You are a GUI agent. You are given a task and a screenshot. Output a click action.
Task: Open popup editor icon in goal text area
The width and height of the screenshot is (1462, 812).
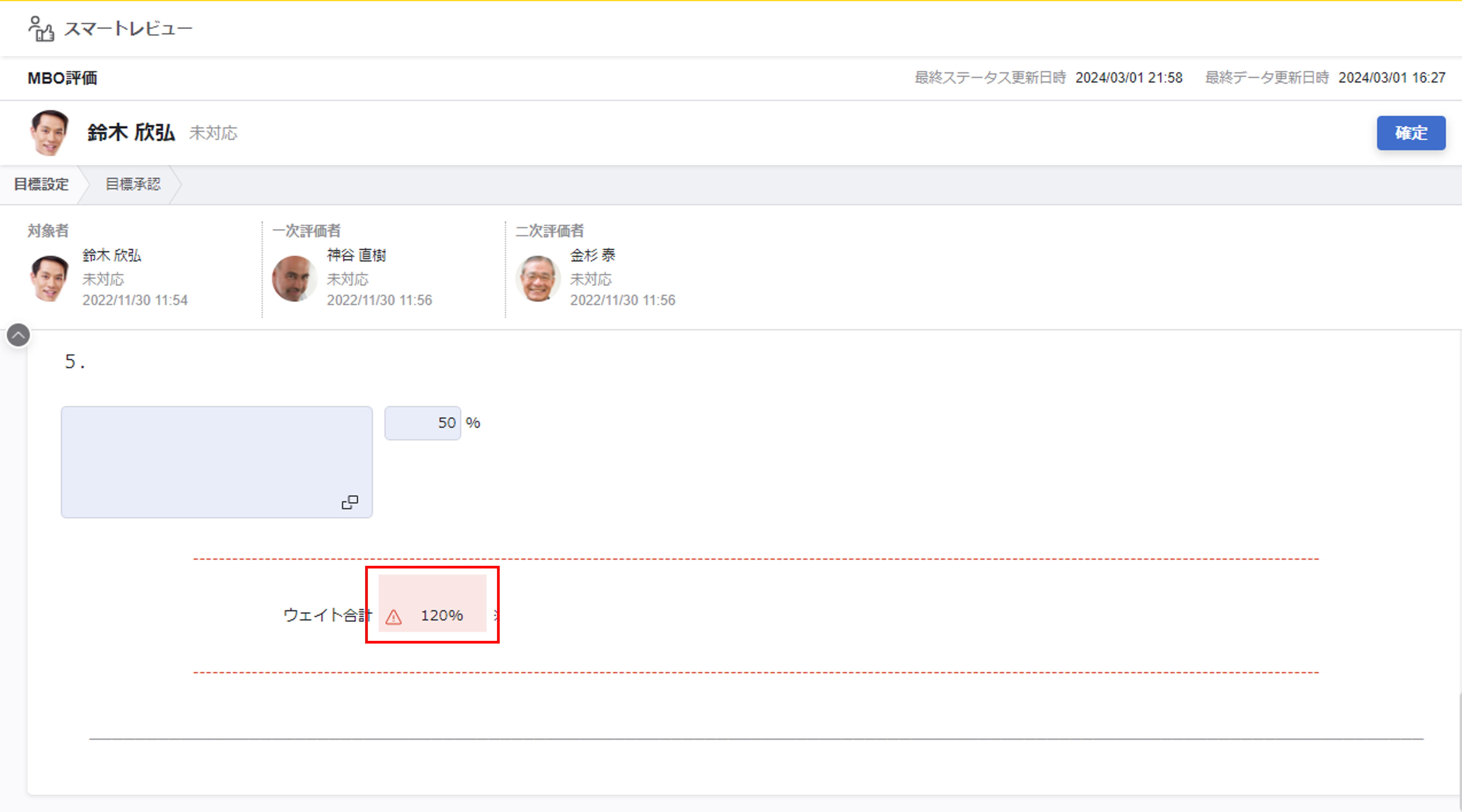(x=350, y=502)
